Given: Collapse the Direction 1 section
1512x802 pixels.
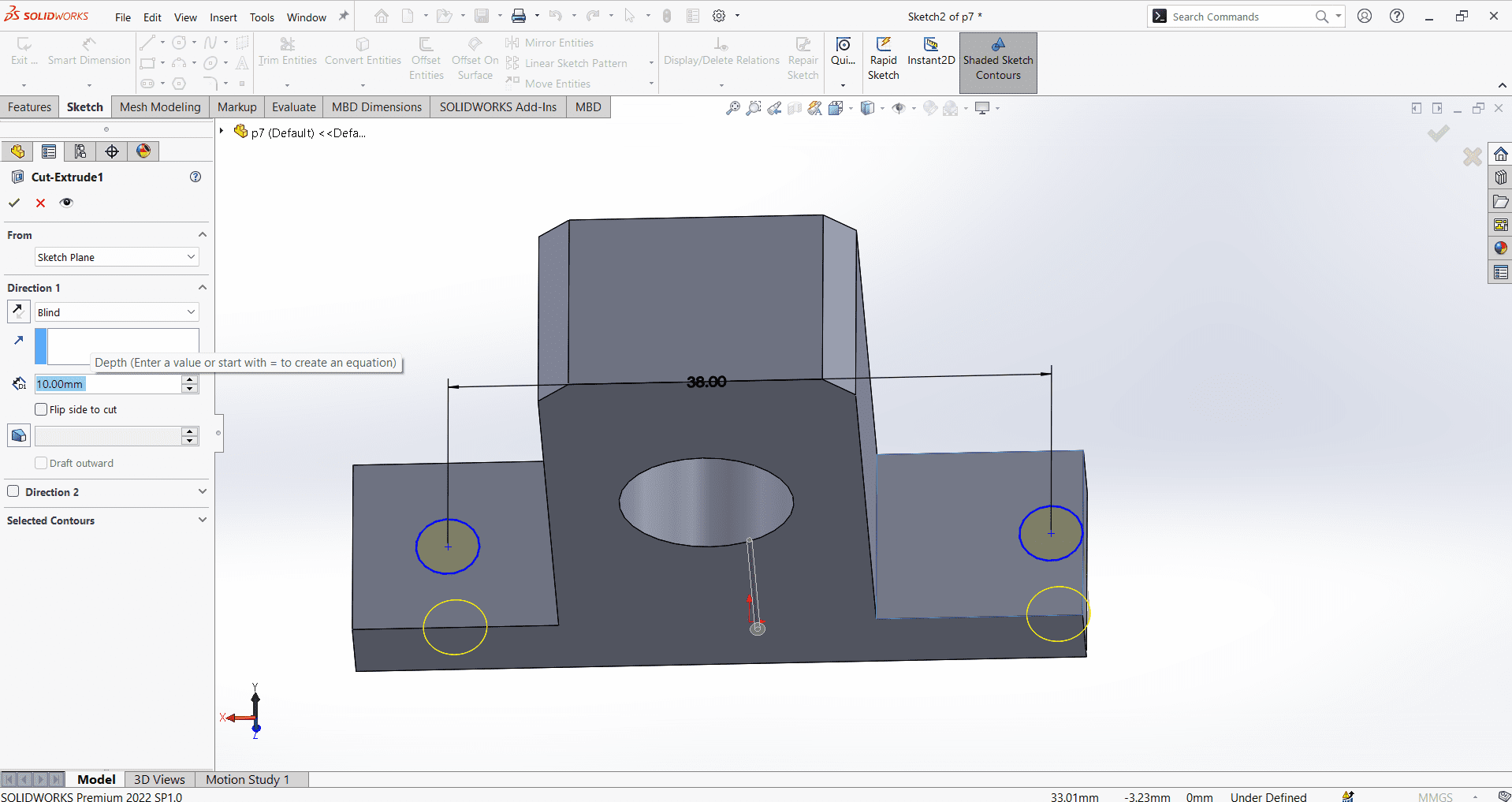Looking at the screenshot, I should [203, 288].
